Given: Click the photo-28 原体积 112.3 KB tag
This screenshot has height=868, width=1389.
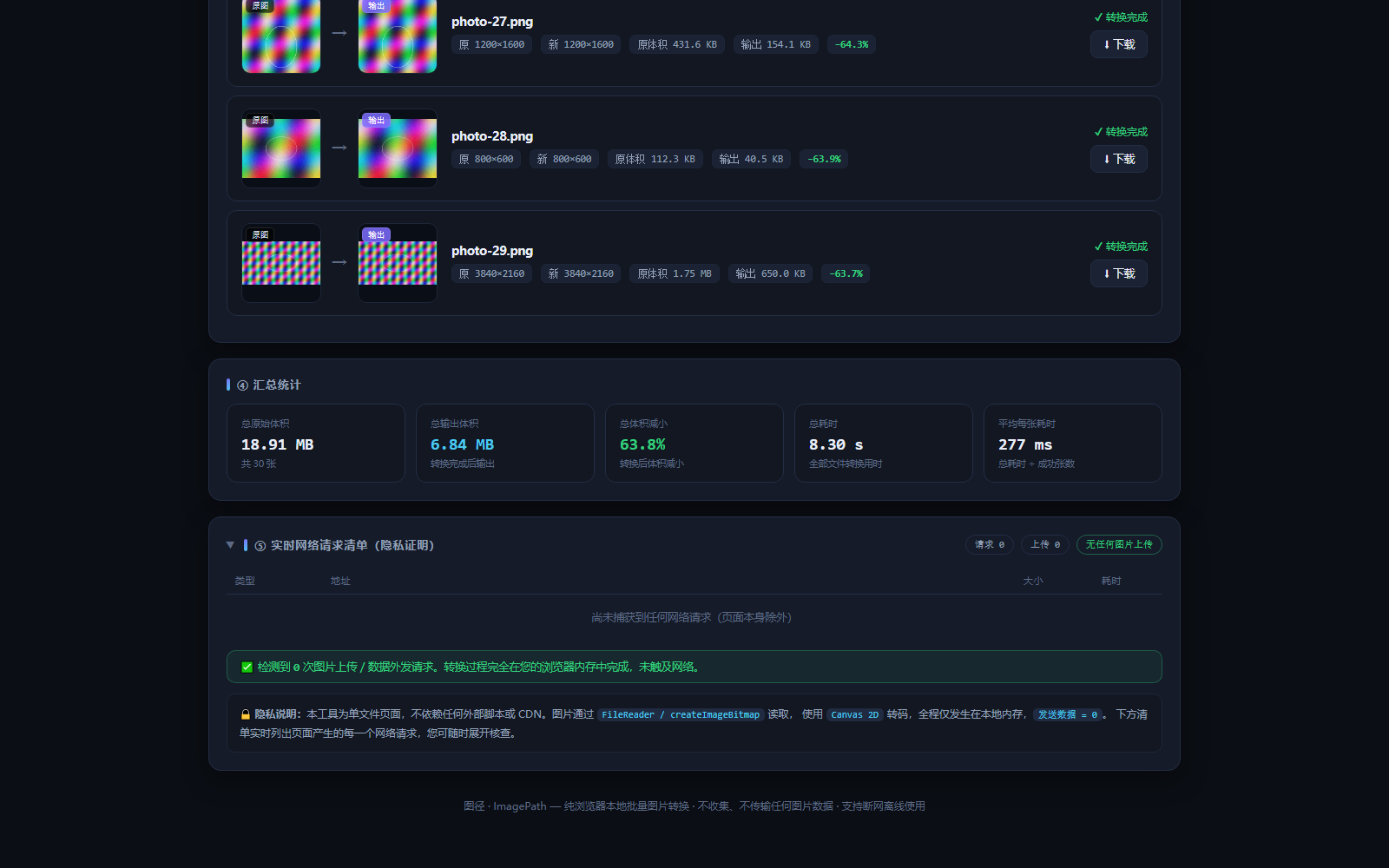Looking at the screenshot, I should click(x=655, y=159).
